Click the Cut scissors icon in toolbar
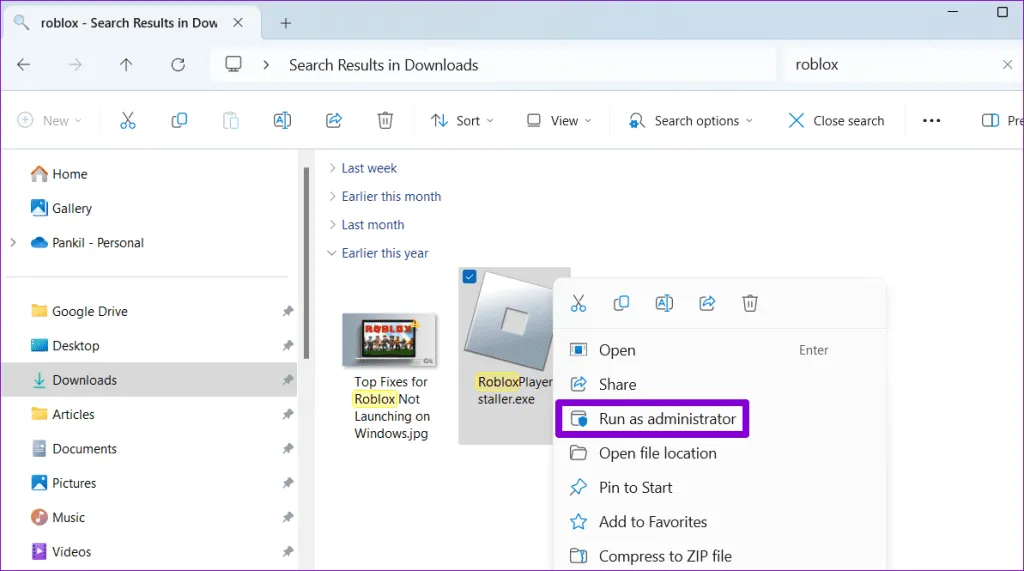Screen dimensions: 1024x571 pyautogui.click(x=127, y=120)
